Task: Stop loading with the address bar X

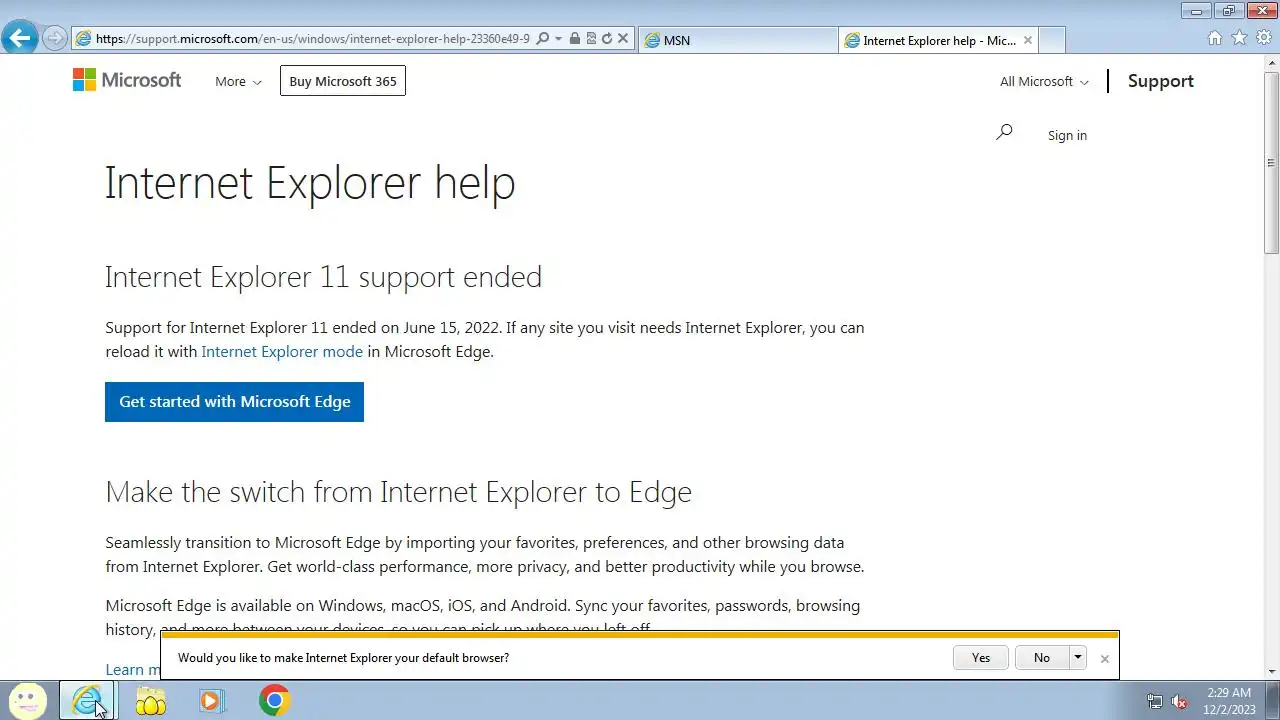Action: coord(623,39)
